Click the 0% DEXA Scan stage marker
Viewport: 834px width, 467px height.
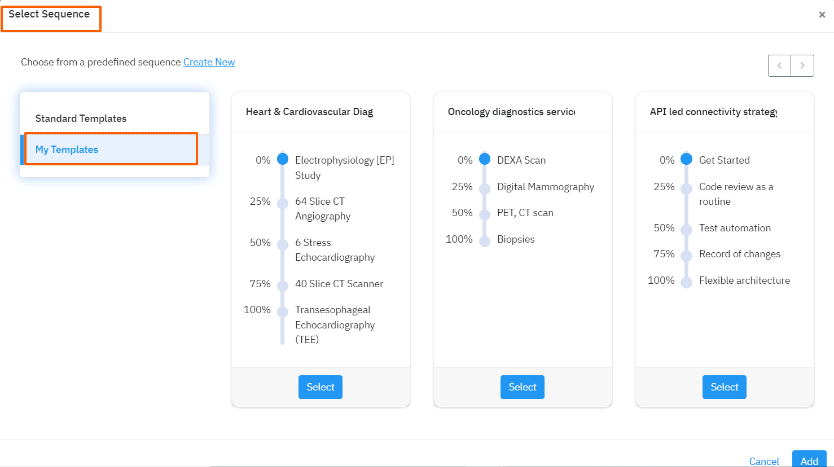pyautogui.click(x=485, y=160)
